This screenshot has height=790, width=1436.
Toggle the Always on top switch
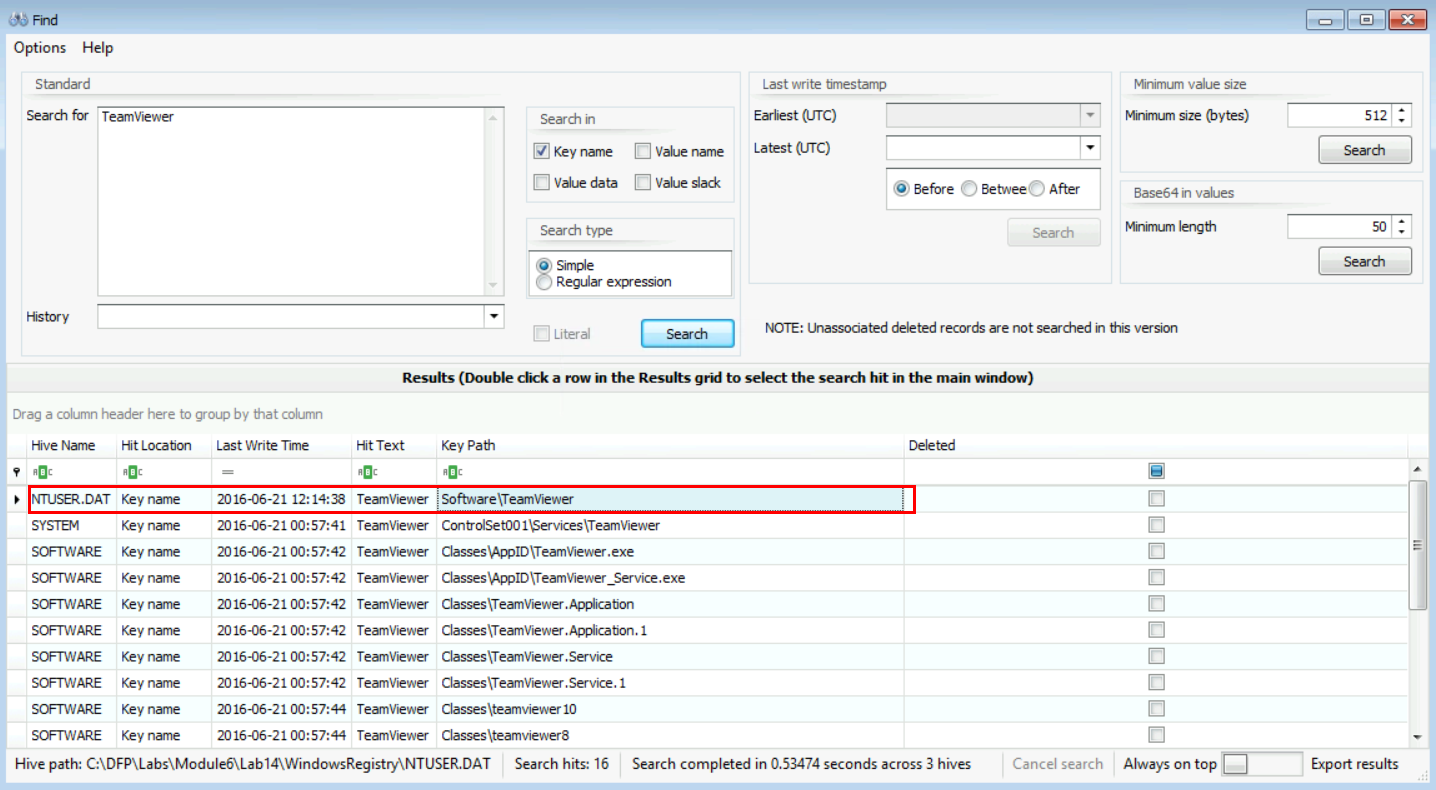point(1263,764)
